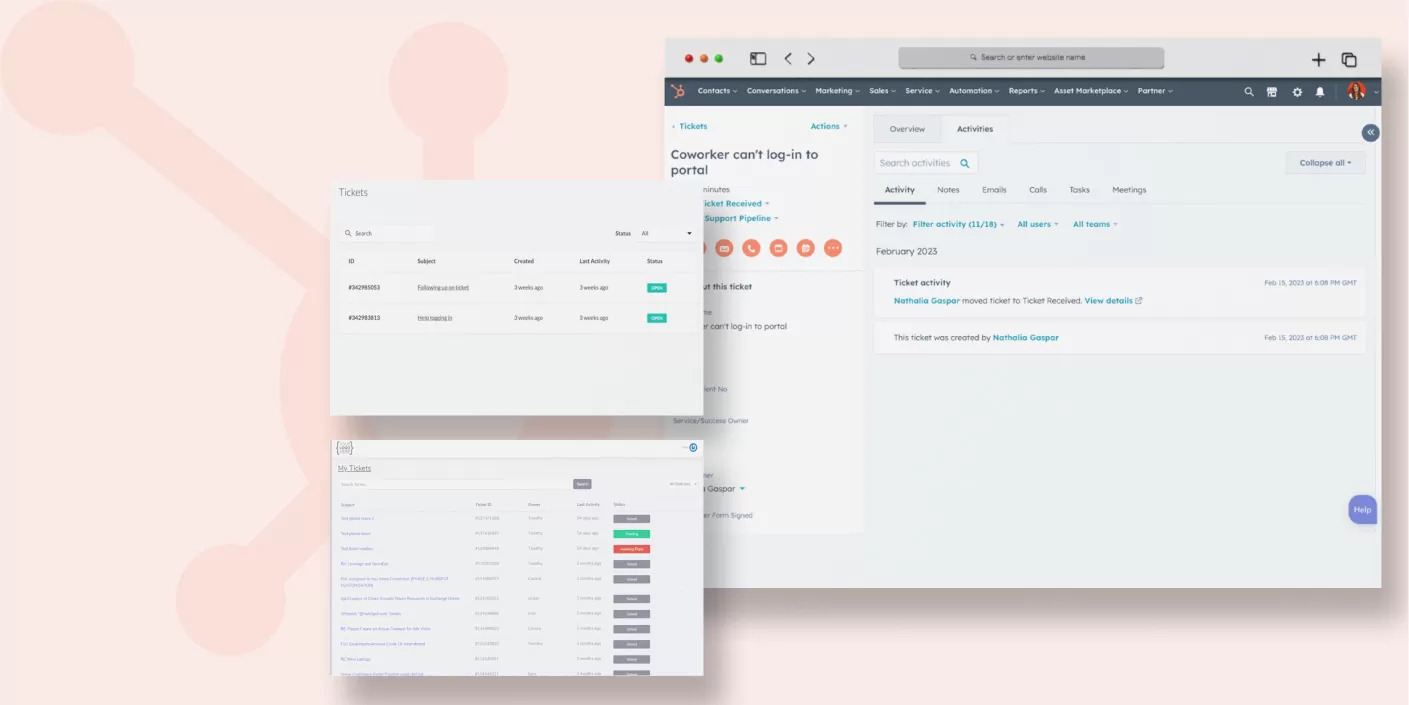Viewport: 1409px width, 705px height.
Task: Click the magnifier in Search activities box
Action: point(965,163)
